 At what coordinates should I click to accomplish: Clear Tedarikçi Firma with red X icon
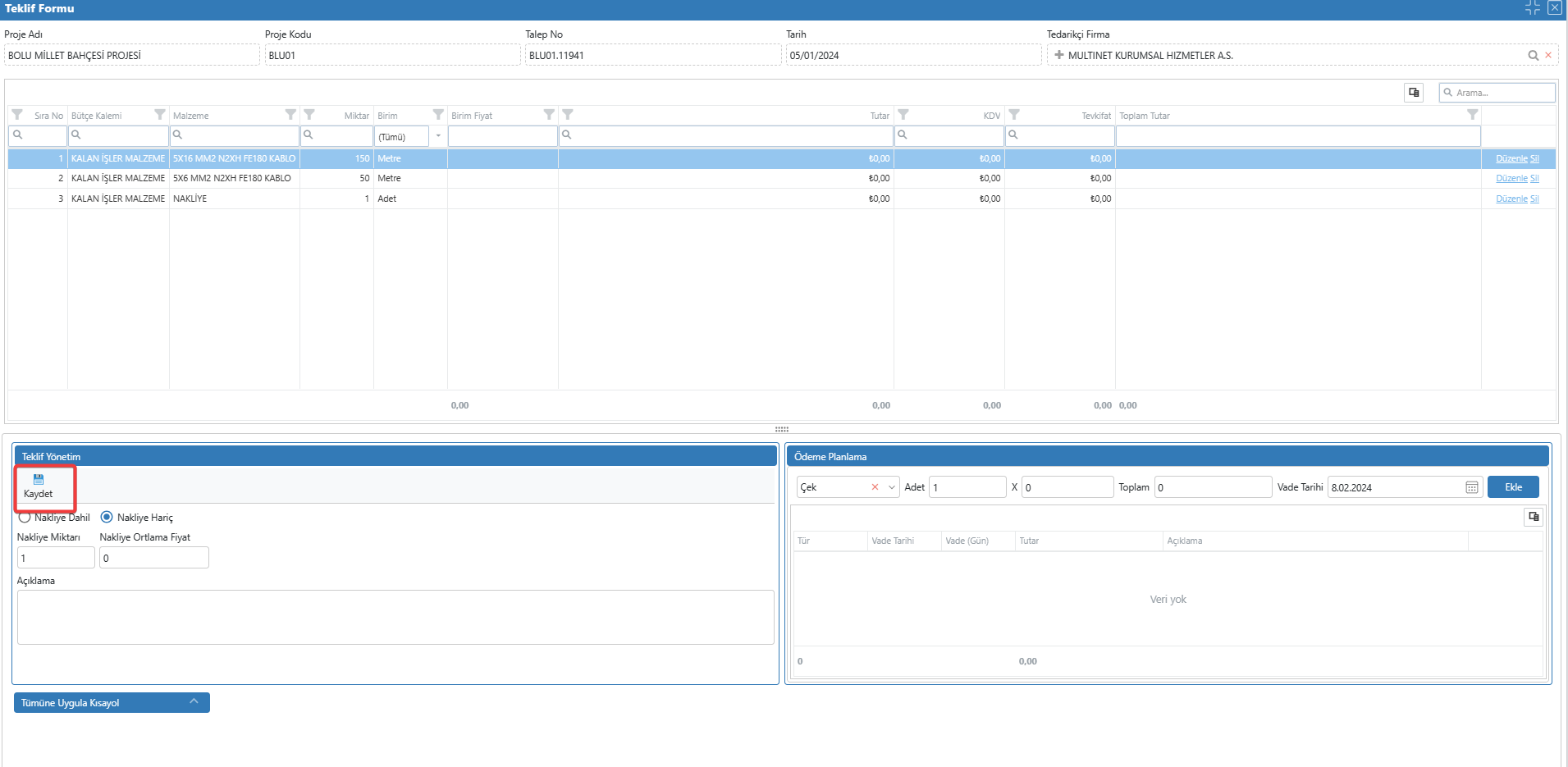click(x=1548, y=56)
